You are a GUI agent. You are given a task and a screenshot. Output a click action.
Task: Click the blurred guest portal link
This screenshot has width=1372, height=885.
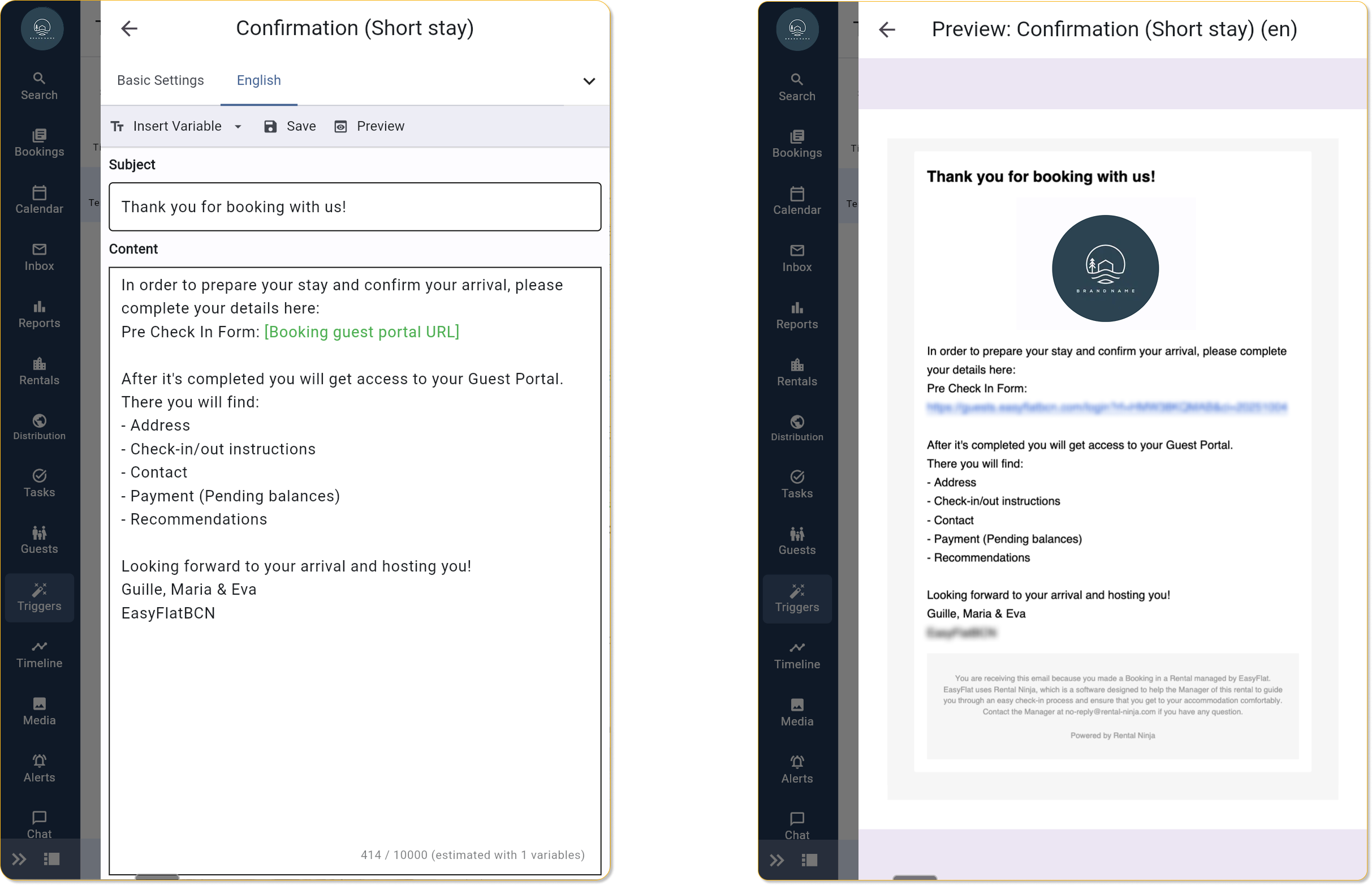[1106, 407]
